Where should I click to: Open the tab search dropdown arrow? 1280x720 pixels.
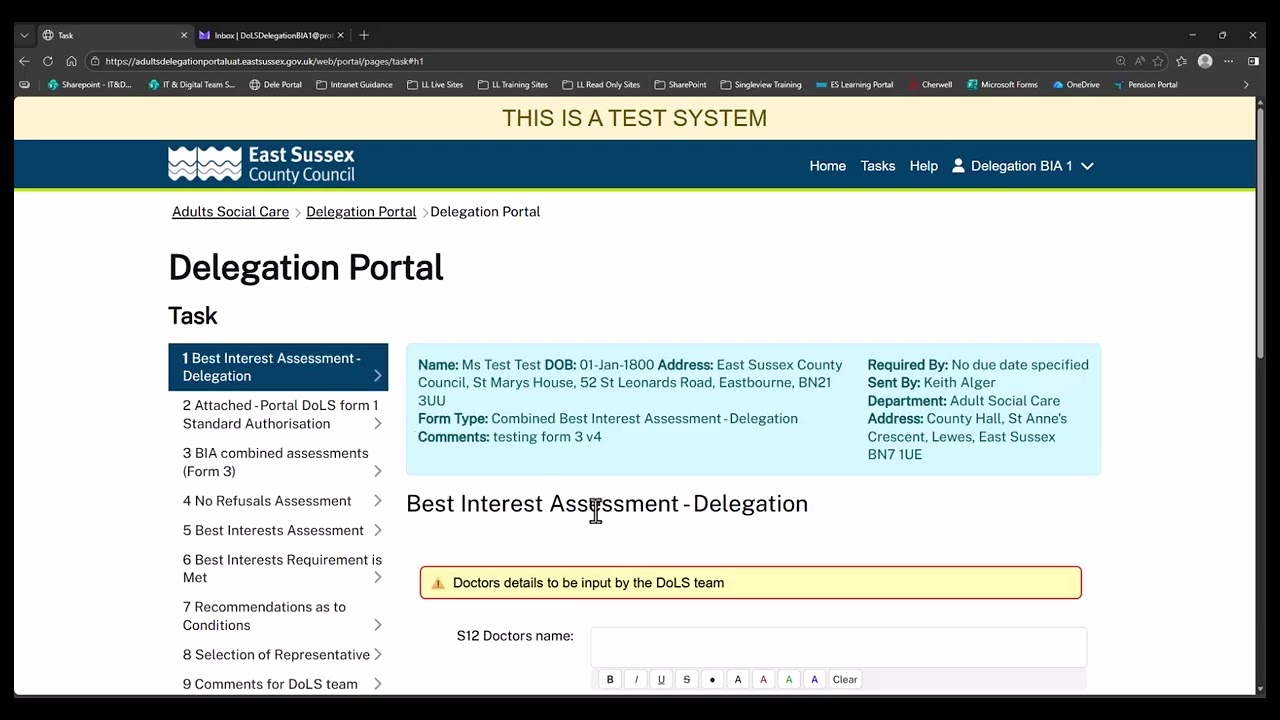point(24,35)
